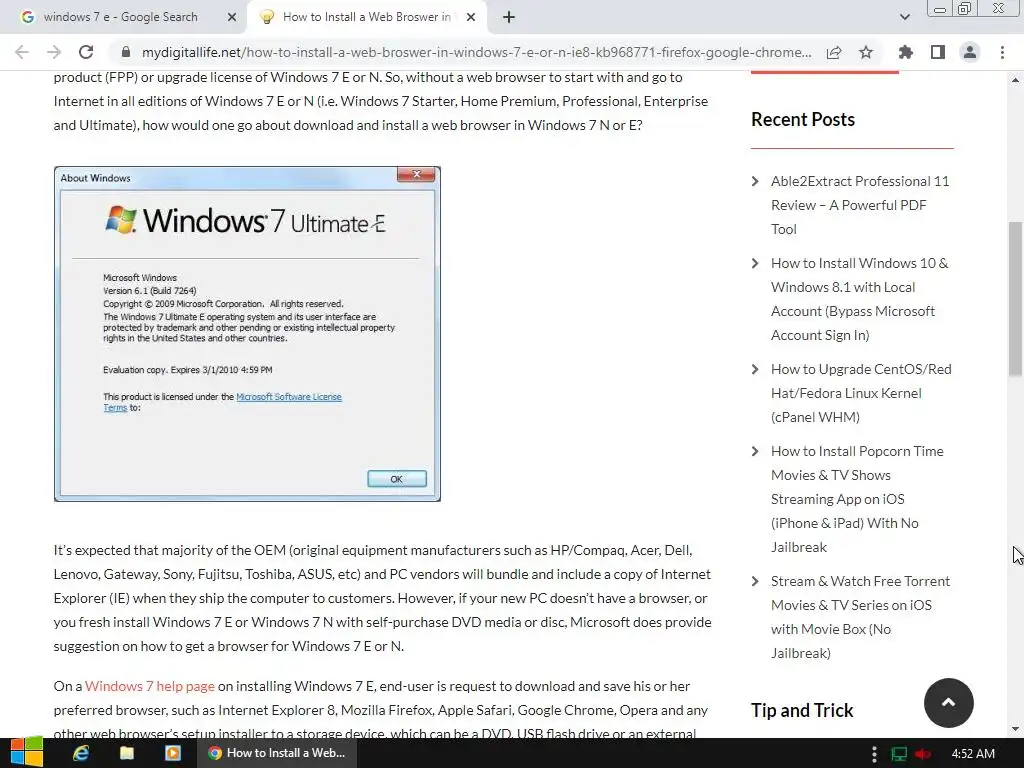Toggle the side panel icon
The width and height of the screenshot is (1024, 768).
938,52
